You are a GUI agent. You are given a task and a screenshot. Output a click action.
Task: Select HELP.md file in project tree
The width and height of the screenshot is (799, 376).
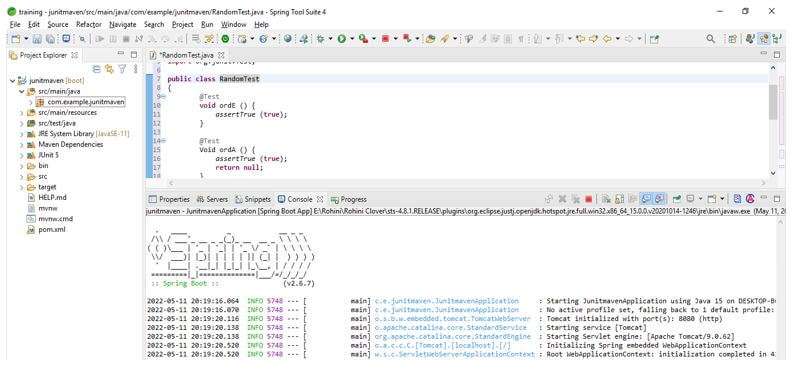point(52,198)
